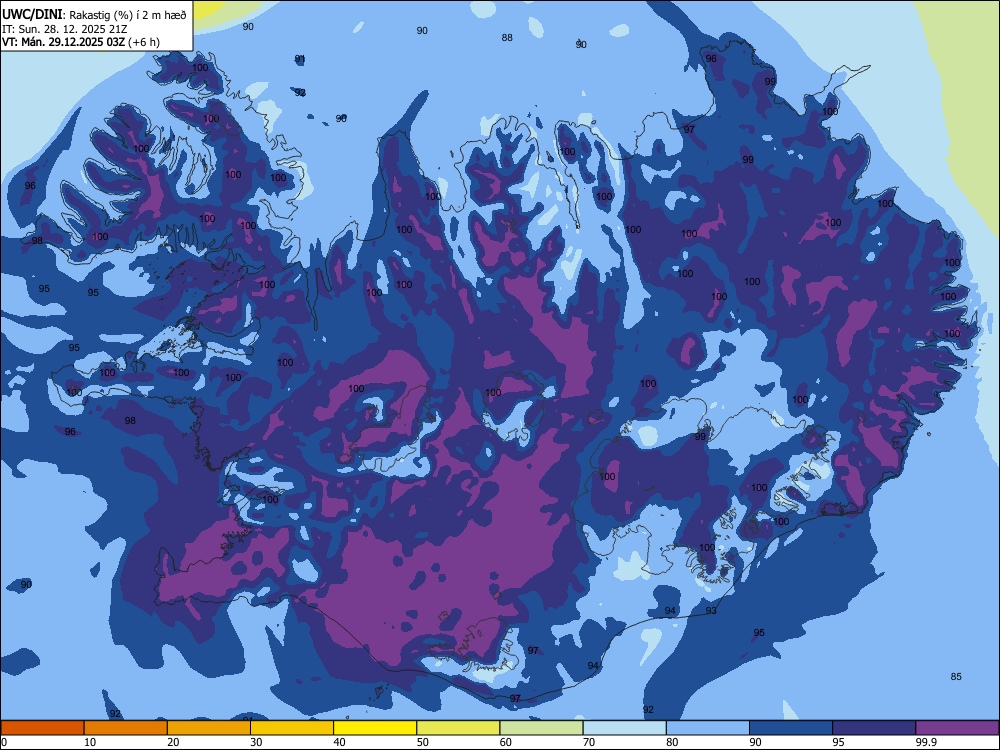Click the medium blue 90–95 legend swatch

pyautogui.click(x=791, y=728)
